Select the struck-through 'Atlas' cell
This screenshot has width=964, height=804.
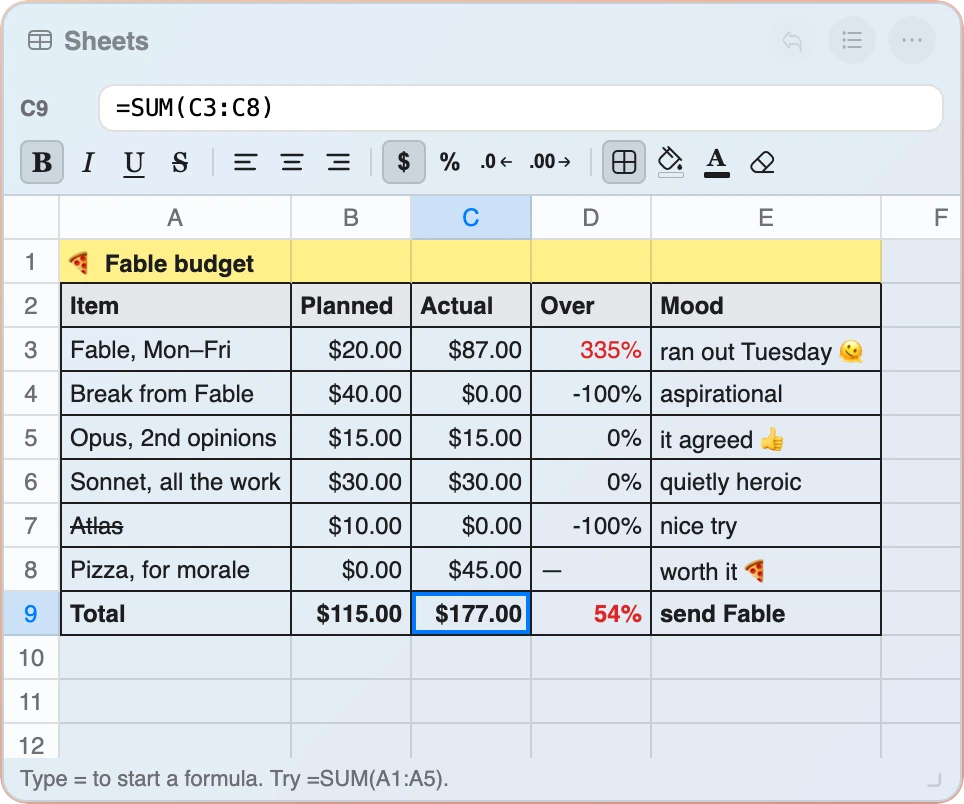[x=175, y=526]
